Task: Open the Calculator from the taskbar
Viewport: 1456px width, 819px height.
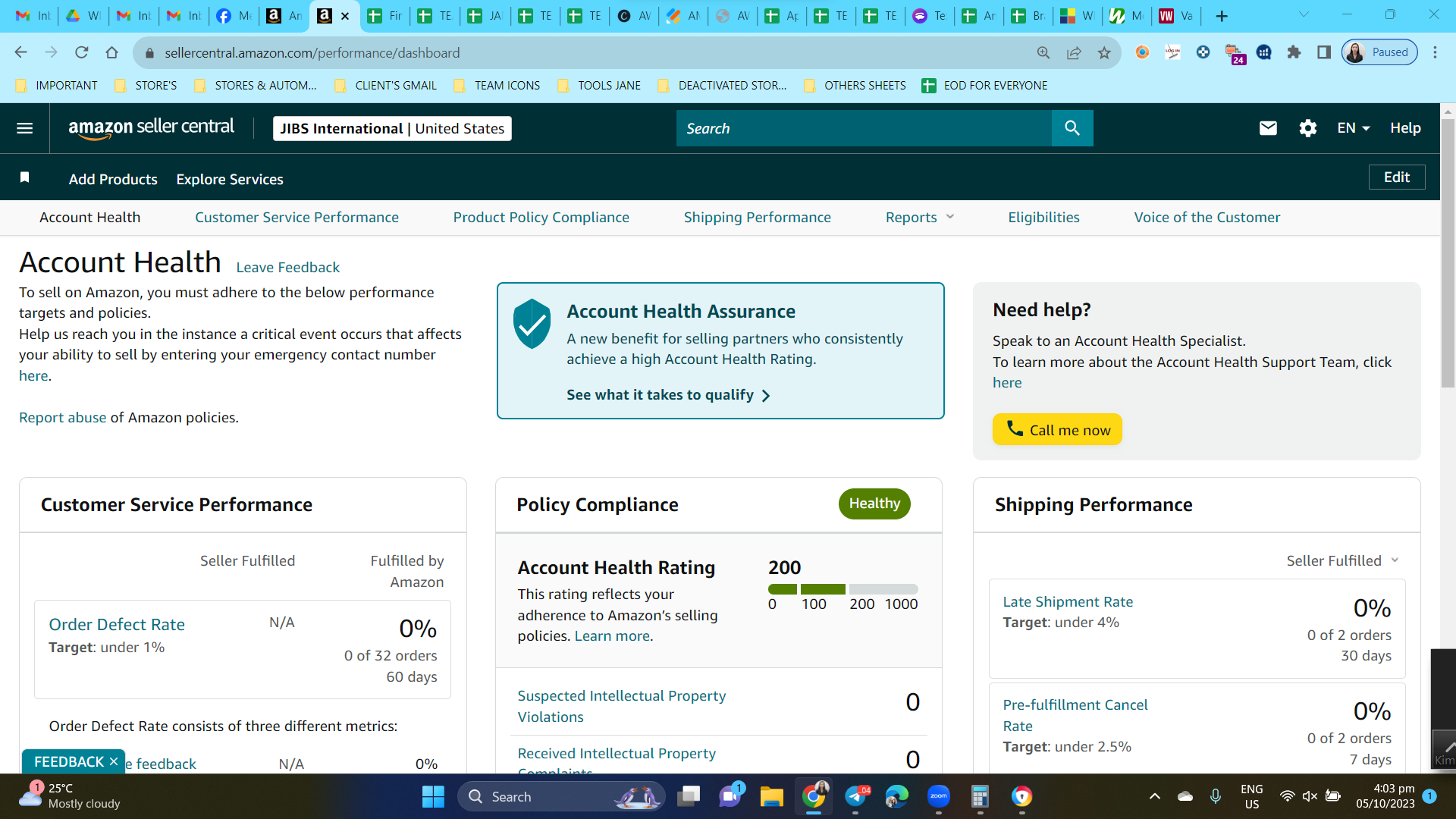Action: point(980,796)
